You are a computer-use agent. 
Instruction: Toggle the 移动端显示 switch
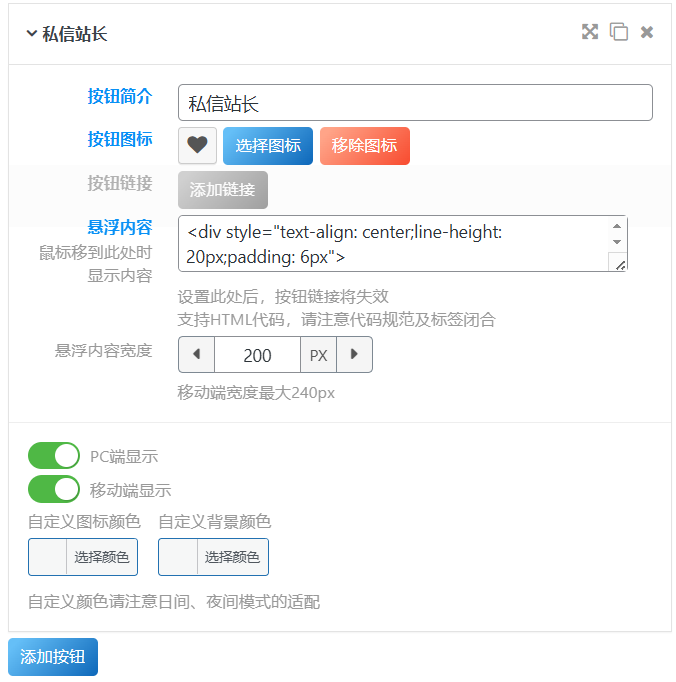[x=54, y=489]
